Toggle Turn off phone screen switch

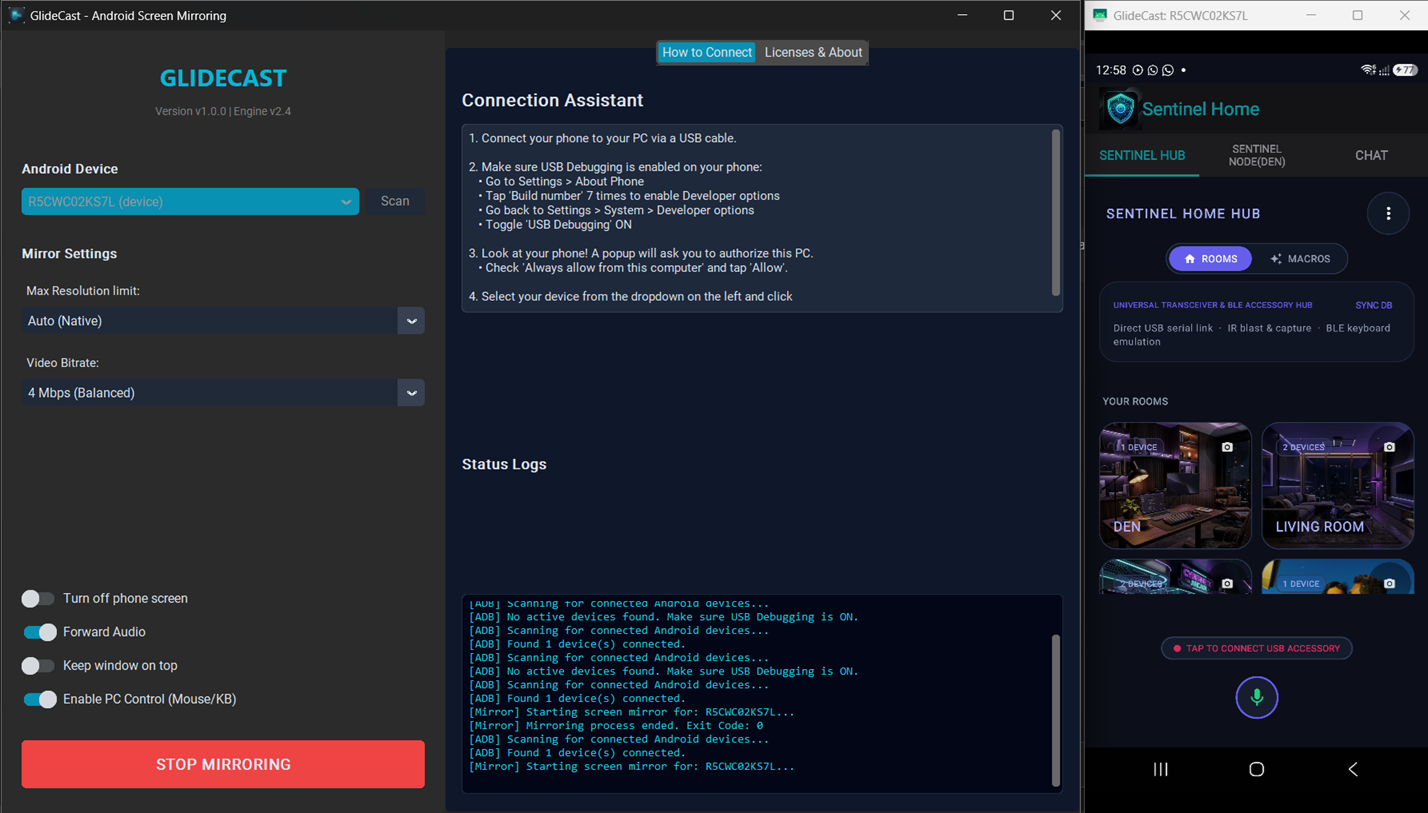(x=39, y=598)
